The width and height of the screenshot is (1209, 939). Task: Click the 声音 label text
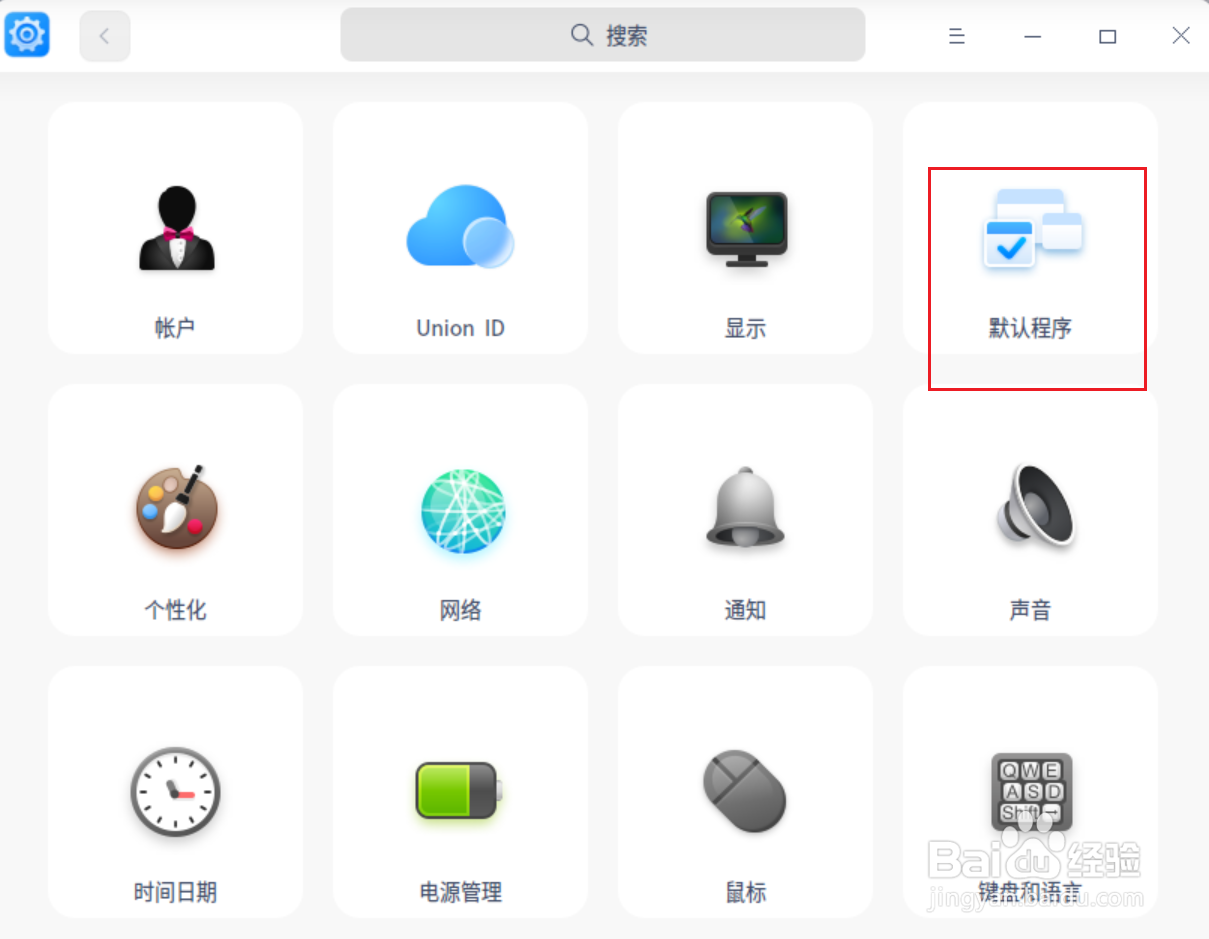click(1030, 610)
